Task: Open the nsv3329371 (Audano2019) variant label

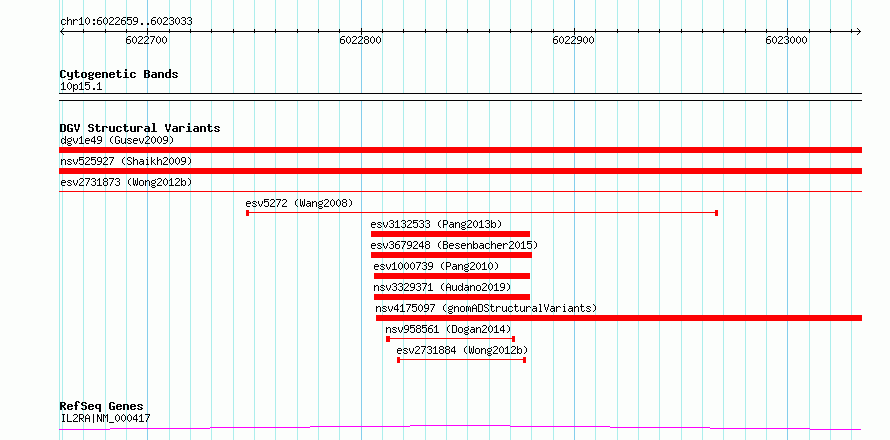Action: pos(442,287)
